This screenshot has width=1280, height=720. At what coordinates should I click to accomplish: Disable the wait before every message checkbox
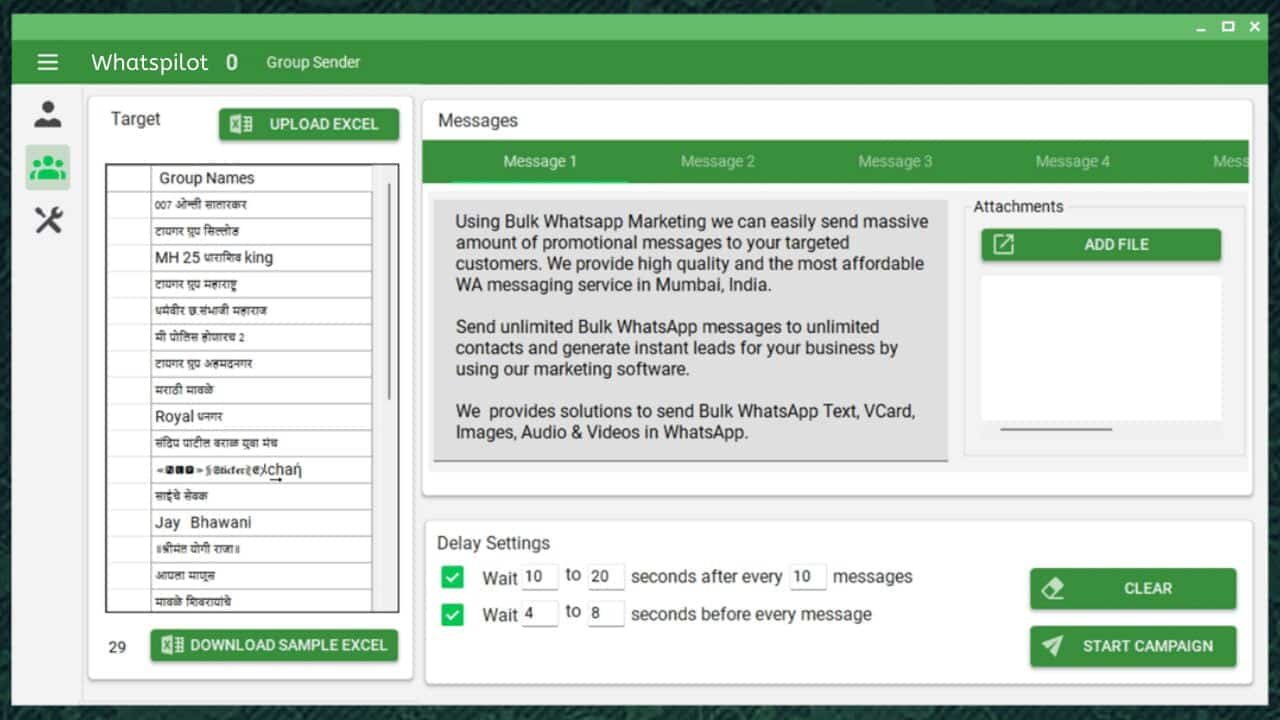coord(453,614)
